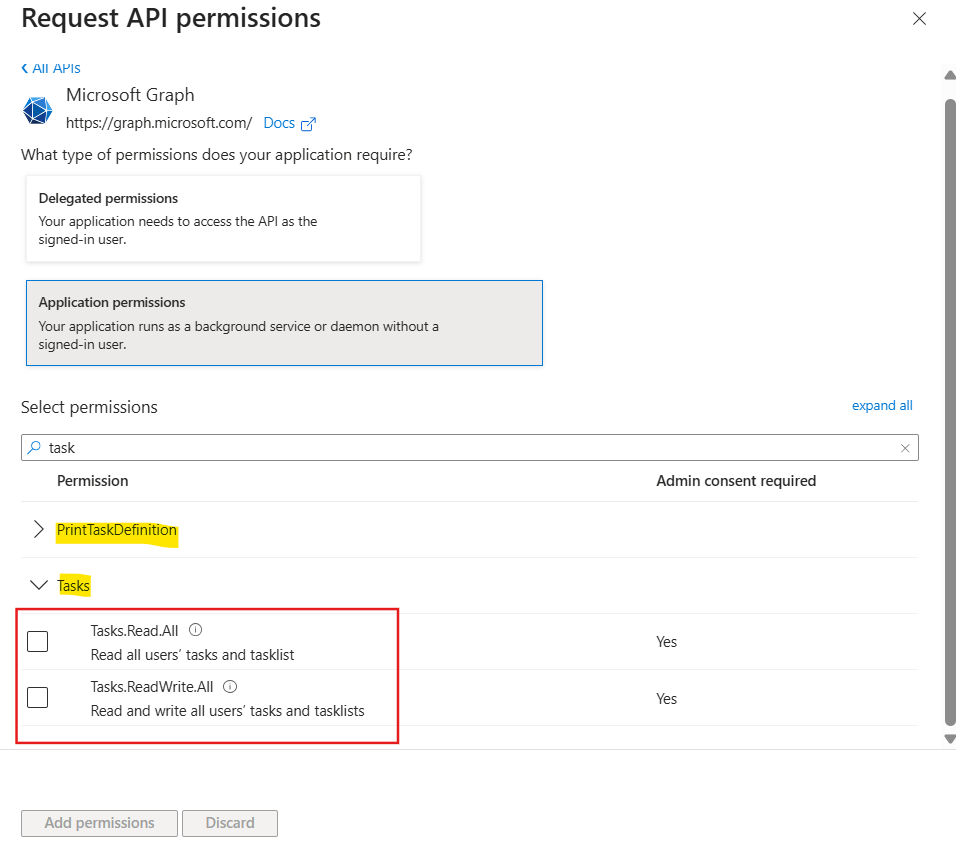The image size is (956, 846).
Task: Select the PrintTaskDefinition group label
Action: 116,530
